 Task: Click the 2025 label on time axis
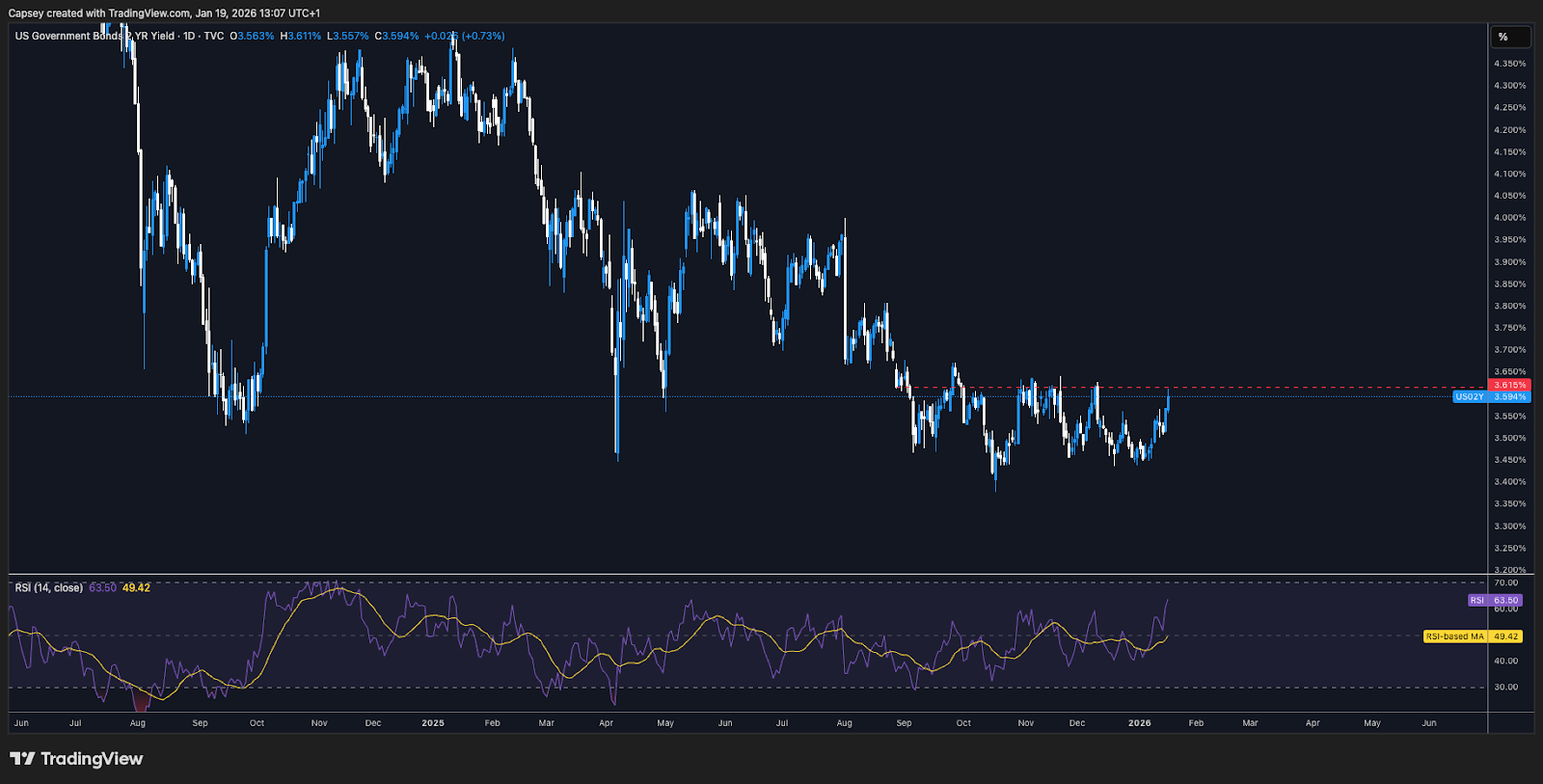[x=433, y=722]
